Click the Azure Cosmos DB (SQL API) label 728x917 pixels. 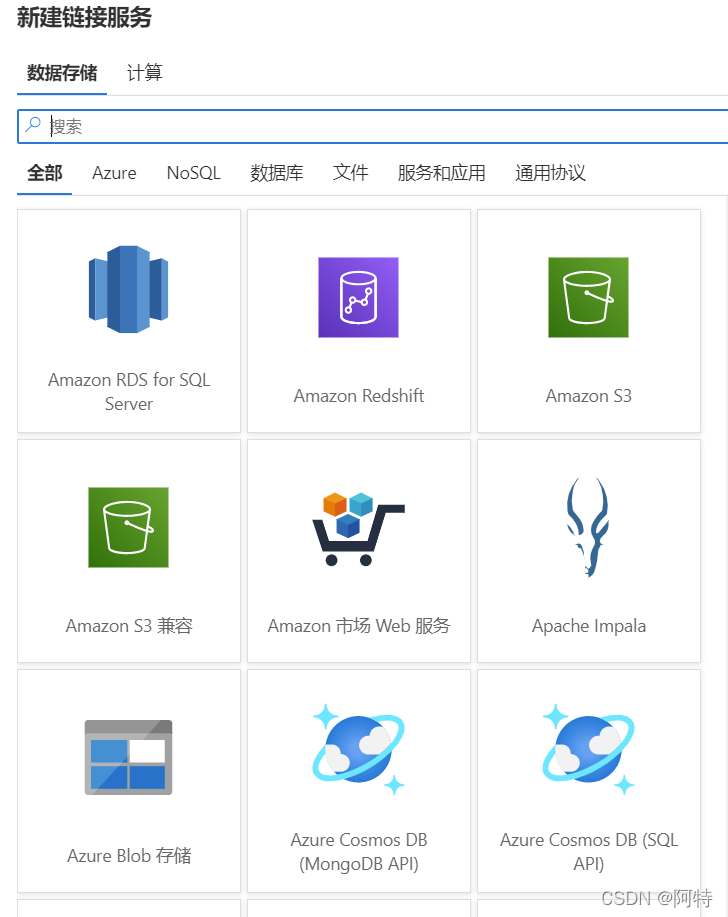588,852
